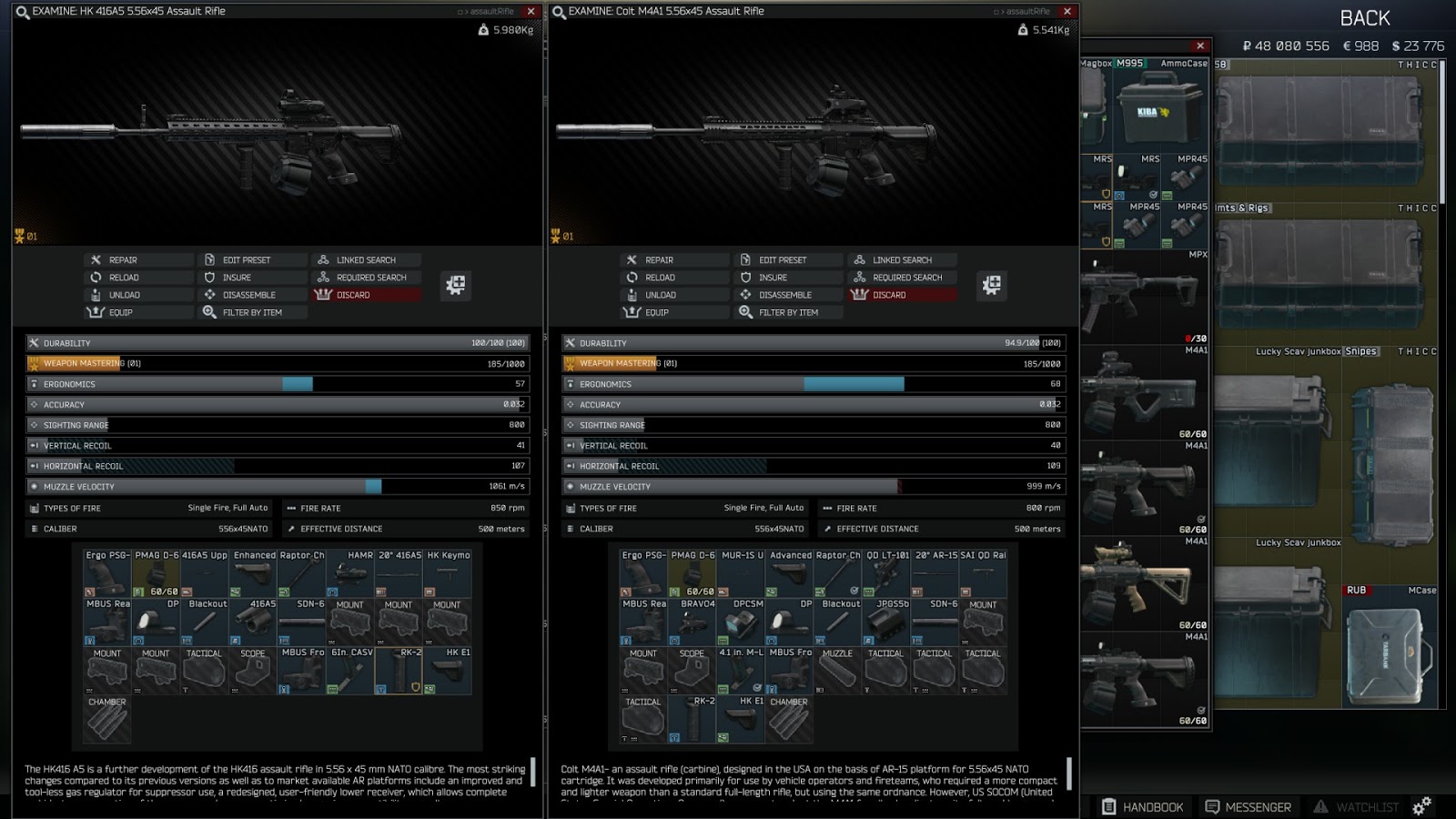
Task: Run Required Search for the Colt M4A1
Action: 902,278
